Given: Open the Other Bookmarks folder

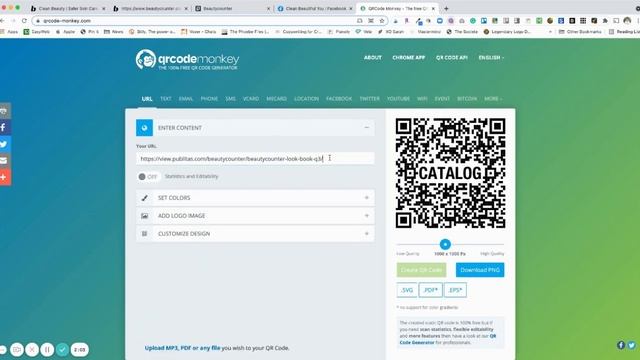Looking at the screenshot, I should 580,31.
